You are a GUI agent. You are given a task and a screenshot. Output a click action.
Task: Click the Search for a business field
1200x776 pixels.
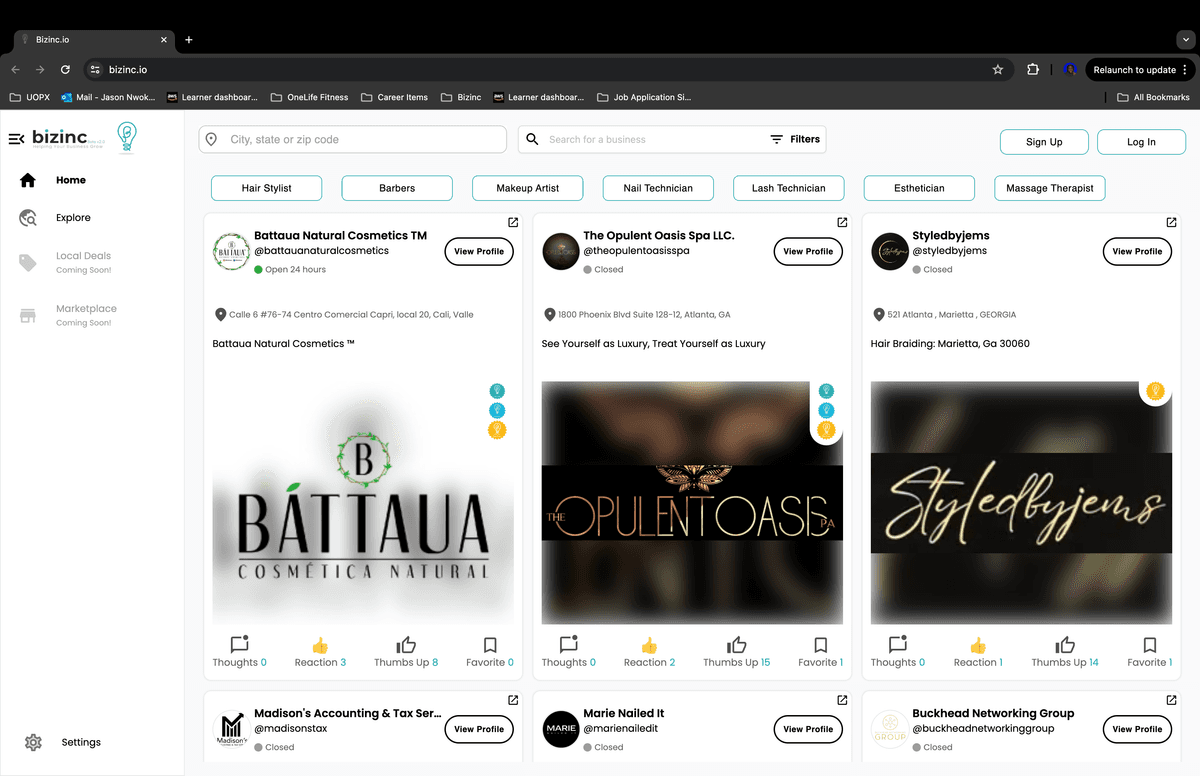640,139
